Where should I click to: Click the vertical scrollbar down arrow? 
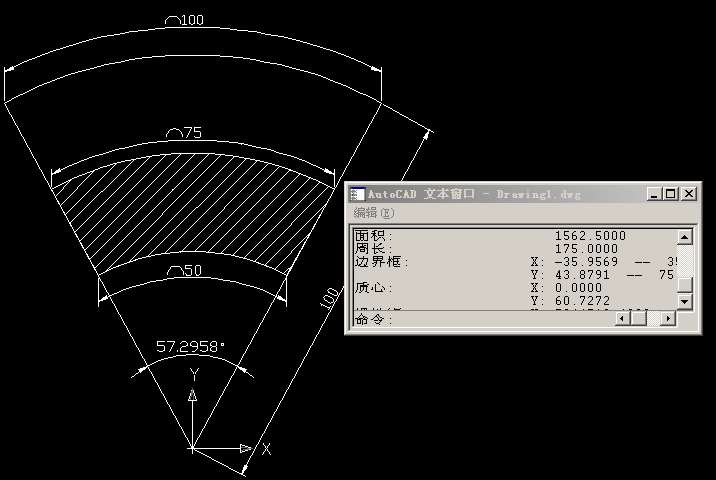coord(684,301)
